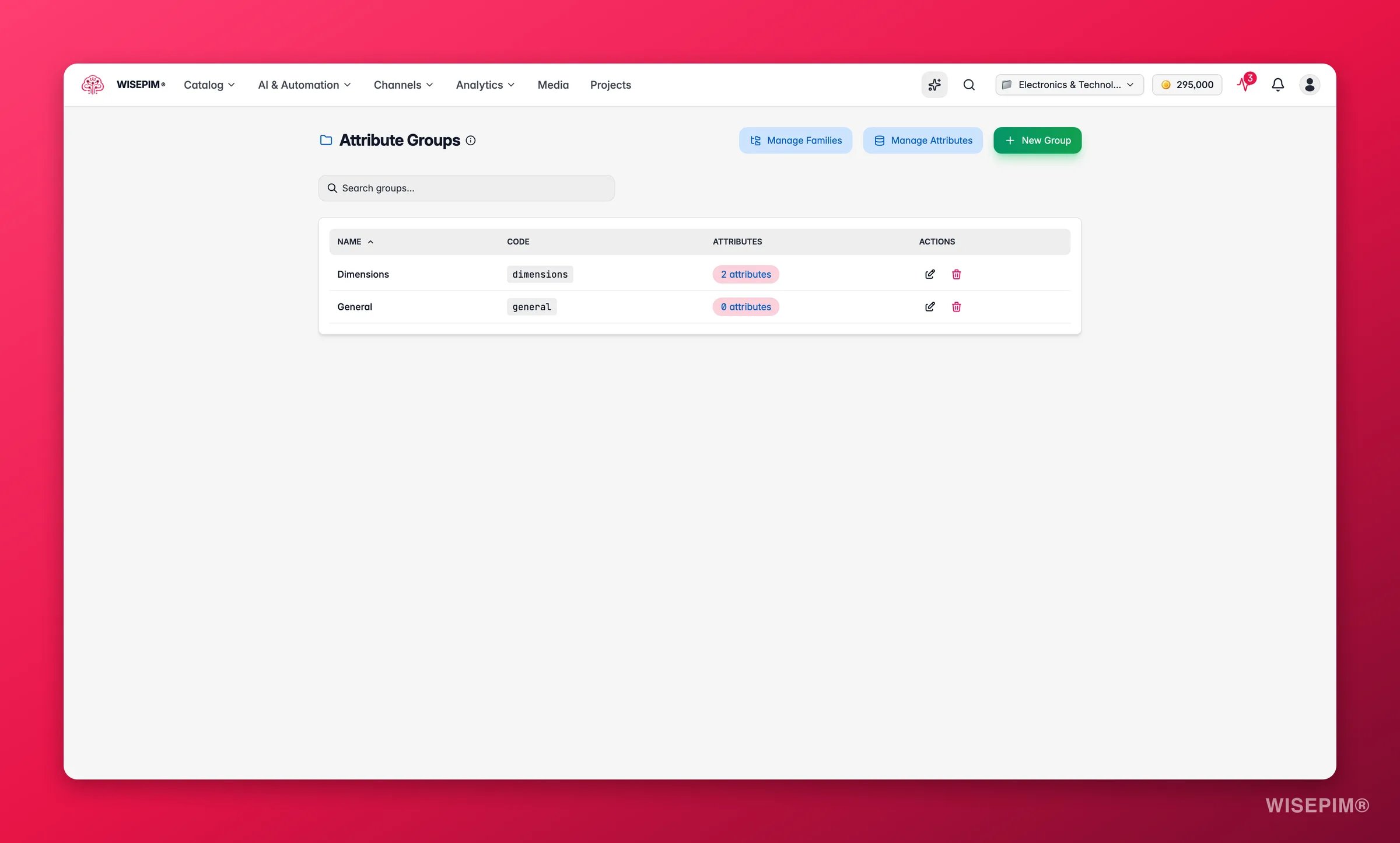This screenshot has width=1400, height=843.
Task: Open the notifications bell
Action: point(1277,85)
